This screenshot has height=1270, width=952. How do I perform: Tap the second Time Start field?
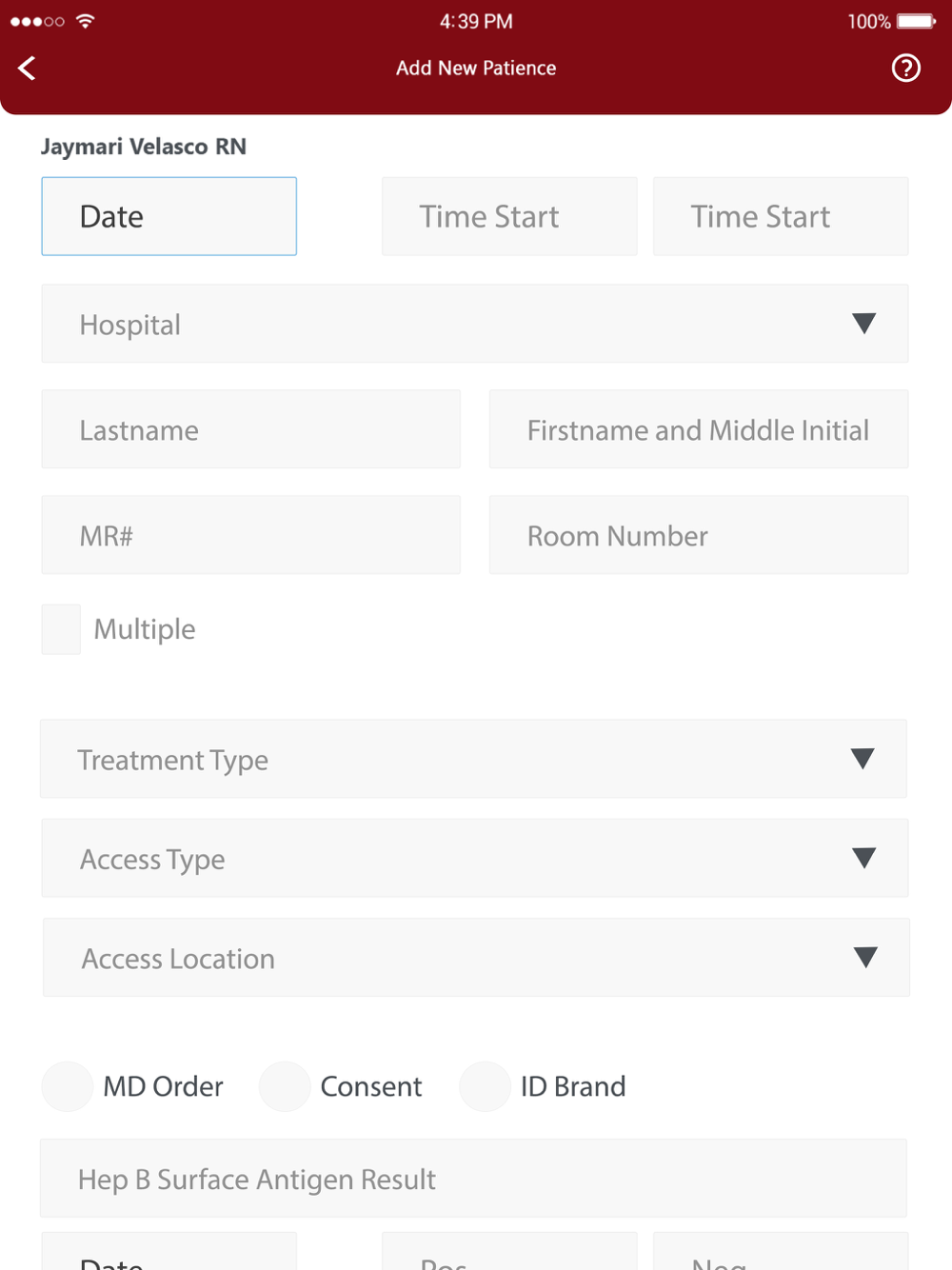click(x=781, y=216)
